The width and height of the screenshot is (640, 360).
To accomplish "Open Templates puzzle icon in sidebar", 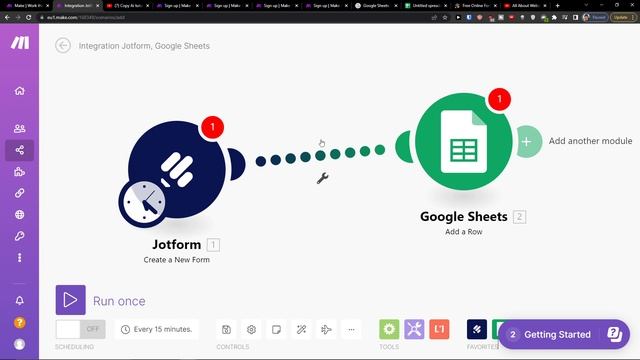I will click(x=20, y=171).
